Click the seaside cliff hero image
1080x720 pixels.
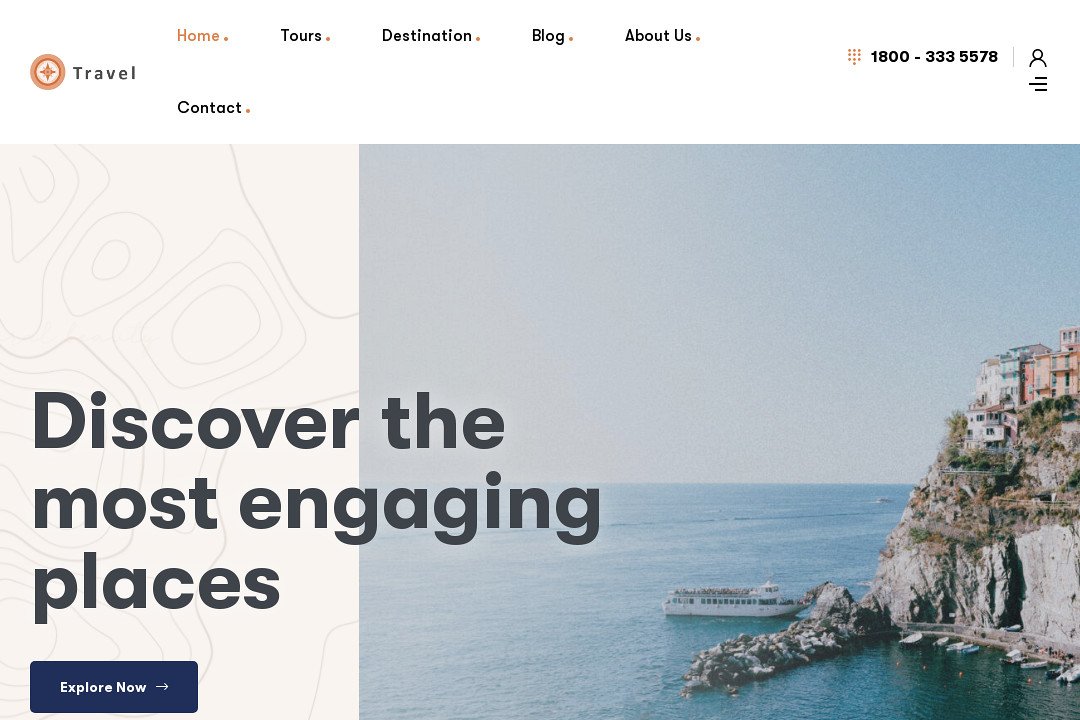(719, 432)
